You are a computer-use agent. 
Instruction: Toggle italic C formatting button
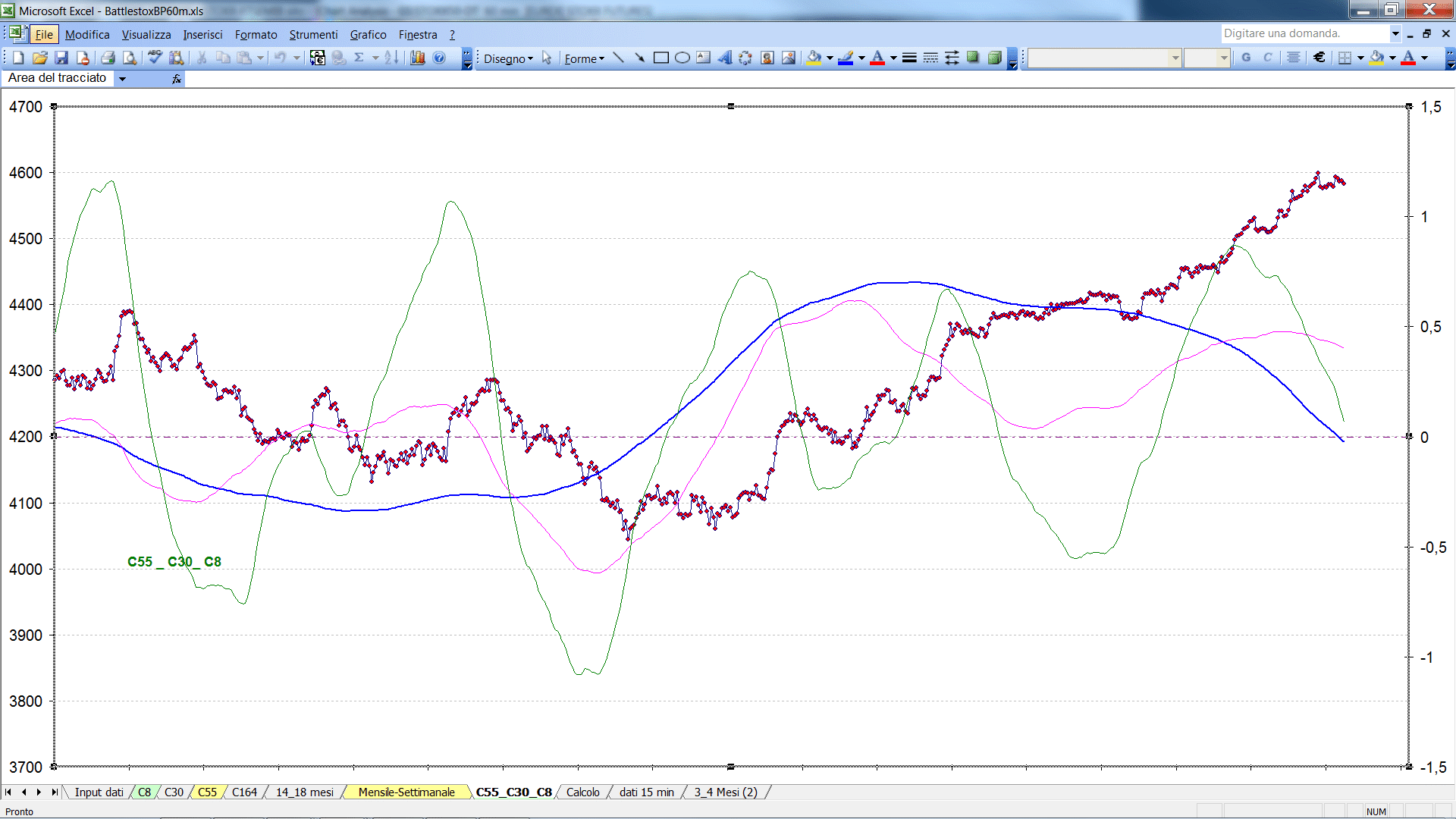point(1267,58)
